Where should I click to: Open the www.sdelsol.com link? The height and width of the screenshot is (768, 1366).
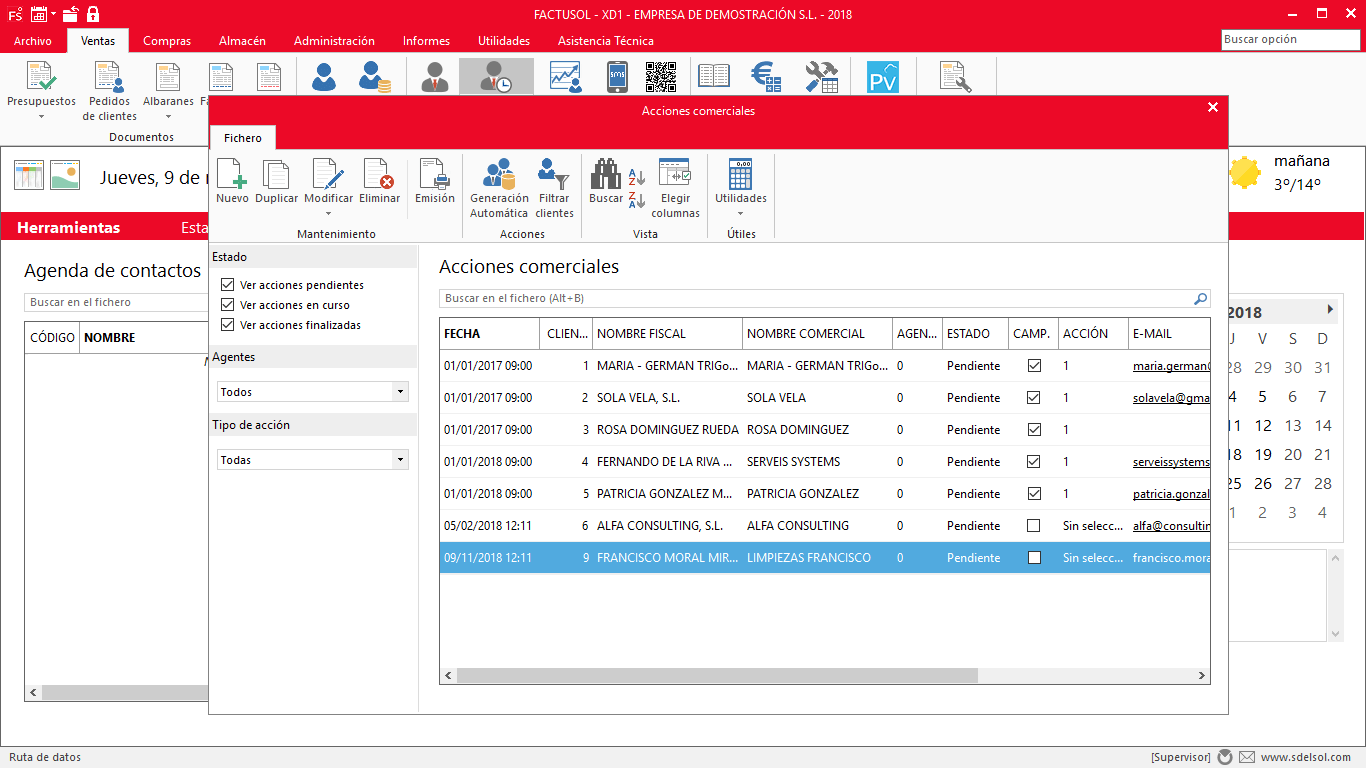click(x=1306, y=757)
